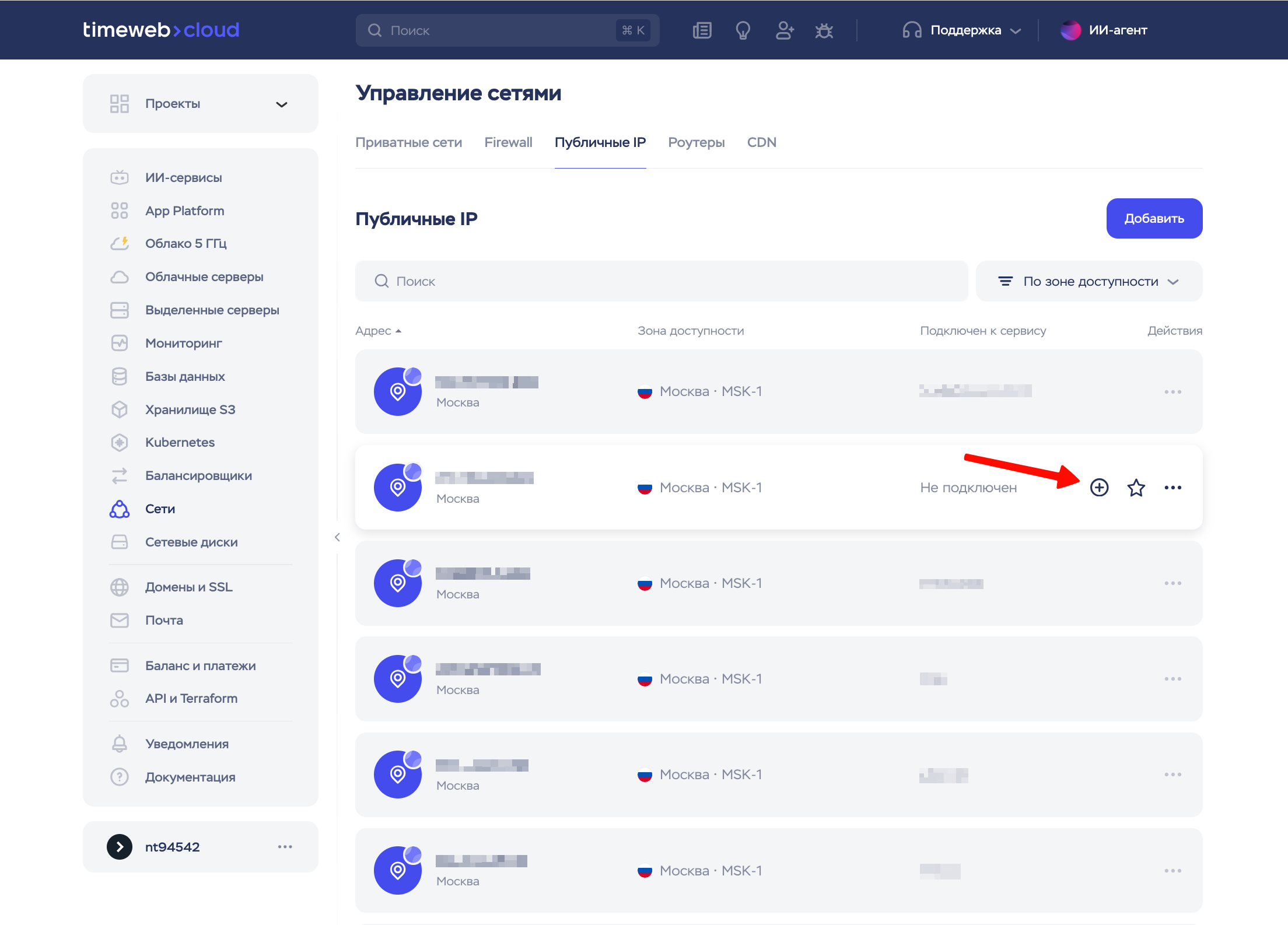
Task: Open three-dot menu for unconnected IP row
Action: [x=1172, y=488]
